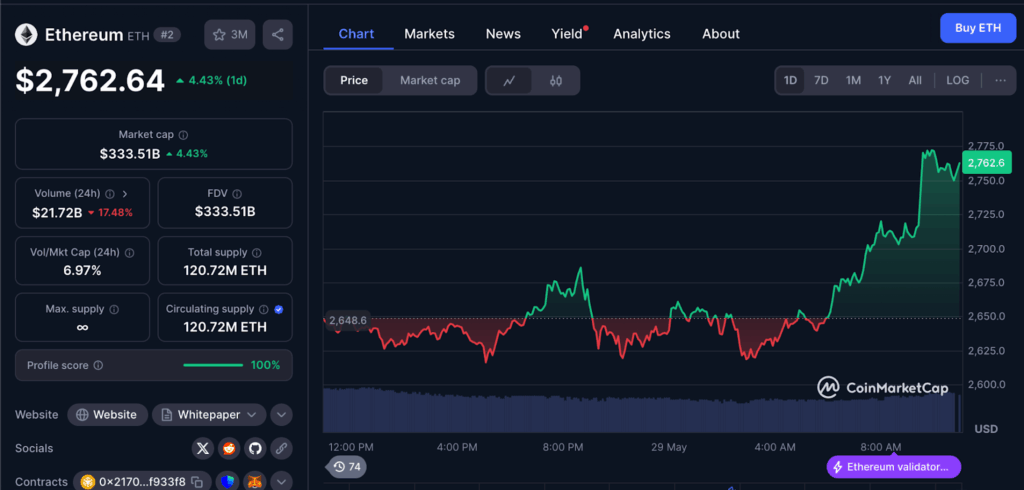
Task: Click the chain link icon in Socials
Action: point(281,448)
